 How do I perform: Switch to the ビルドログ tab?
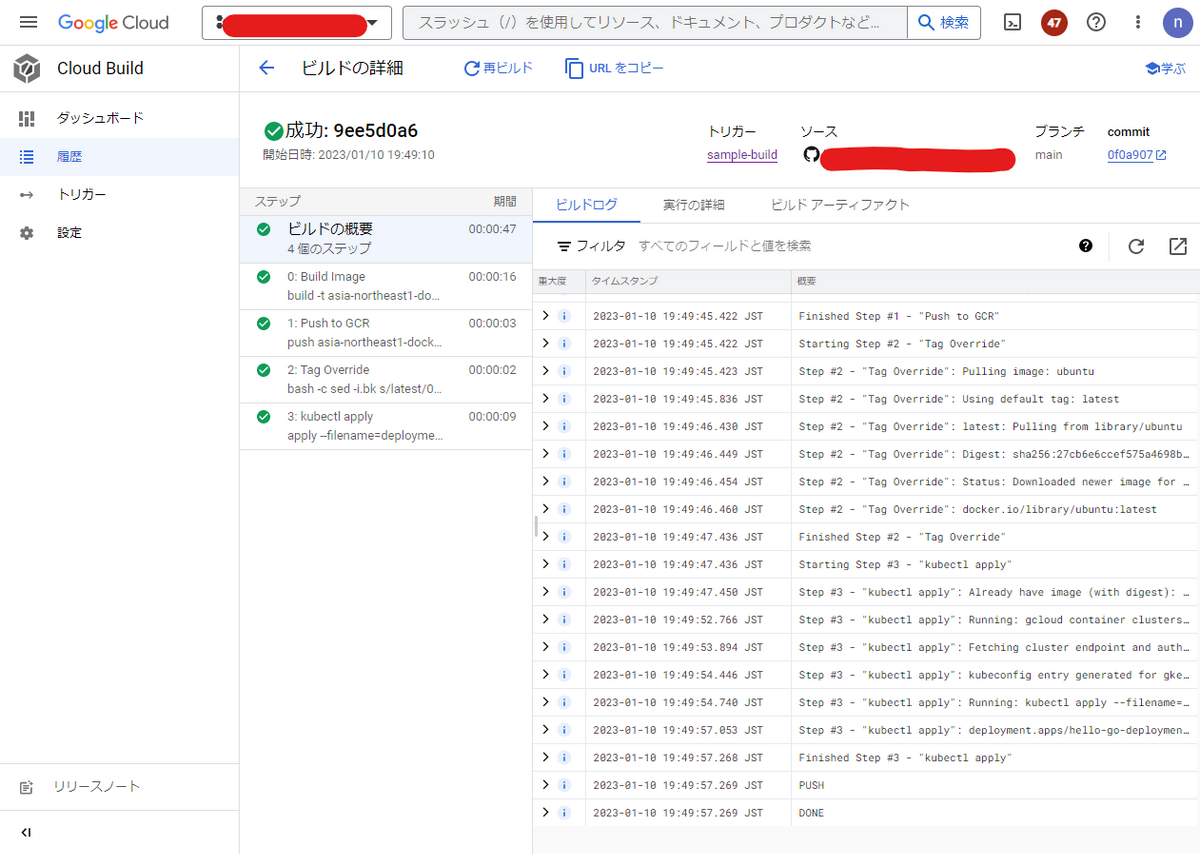(586, 205)
